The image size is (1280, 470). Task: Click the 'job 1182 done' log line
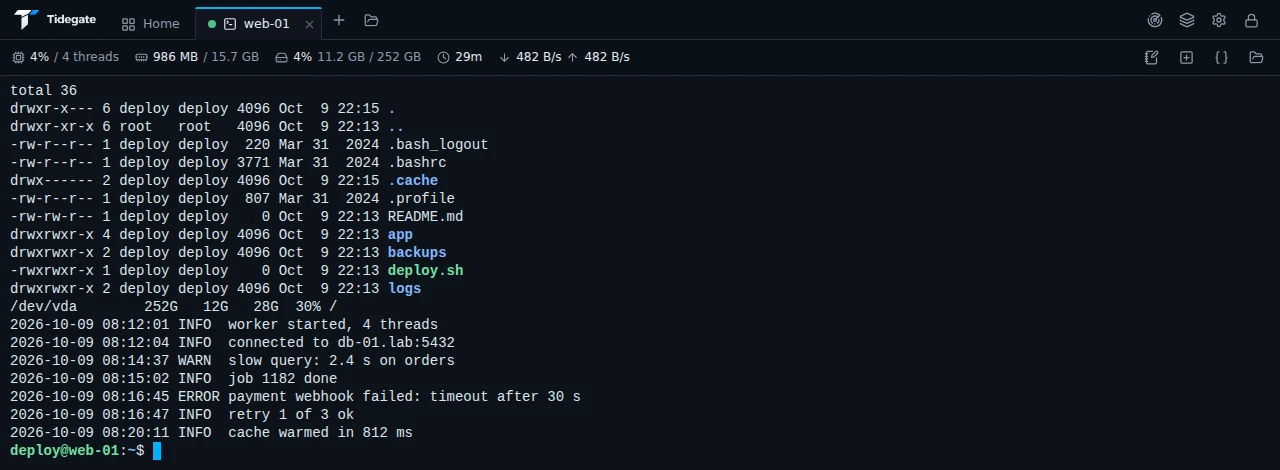point(174,378)
